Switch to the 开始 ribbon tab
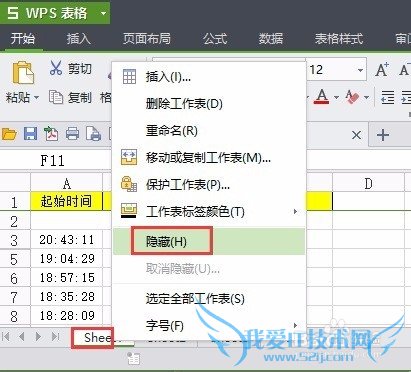The image size is (411, 372). pos(23,39)
